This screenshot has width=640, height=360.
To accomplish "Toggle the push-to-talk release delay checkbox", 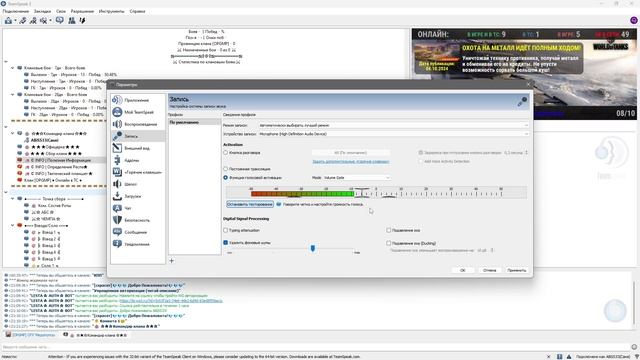I will [x=420, y=153].
